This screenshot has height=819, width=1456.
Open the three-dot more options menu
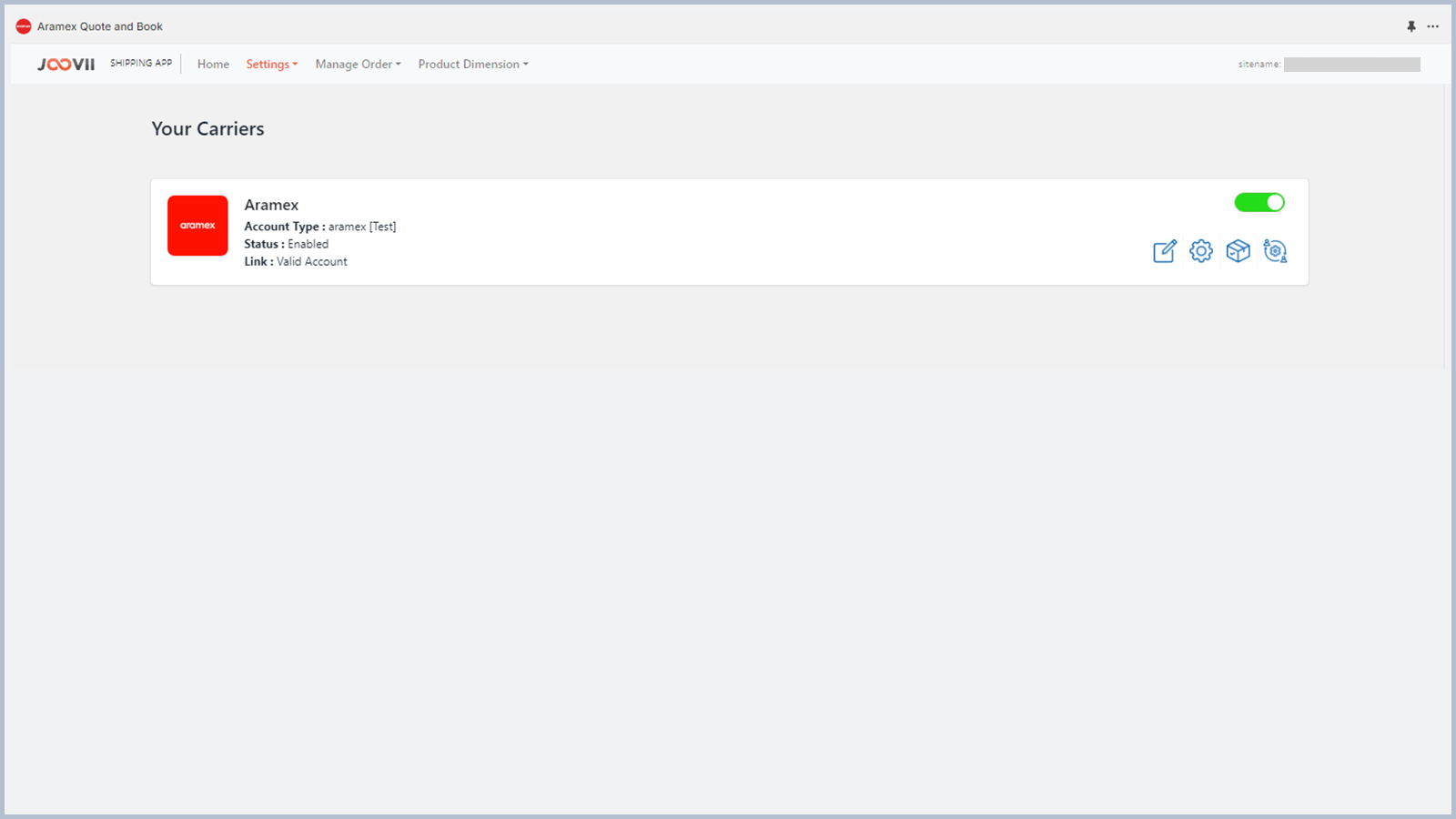point(1433,26)
